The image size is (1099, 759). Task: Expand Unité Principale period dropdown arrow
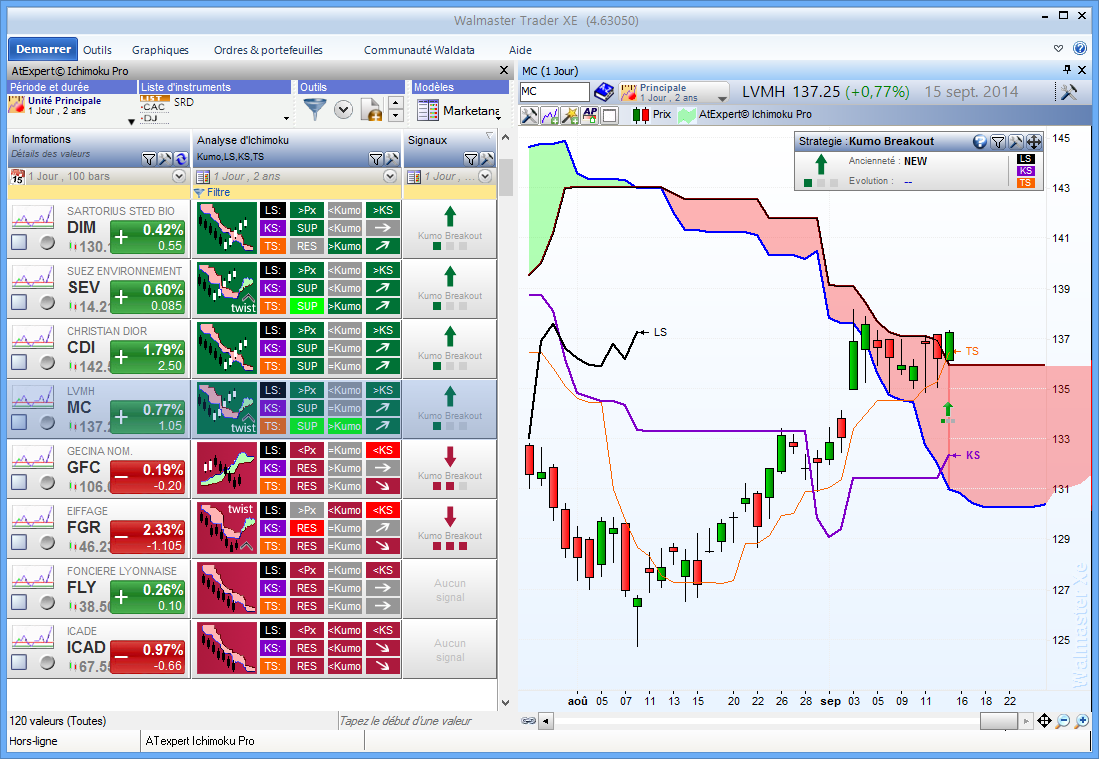[131, 122]
